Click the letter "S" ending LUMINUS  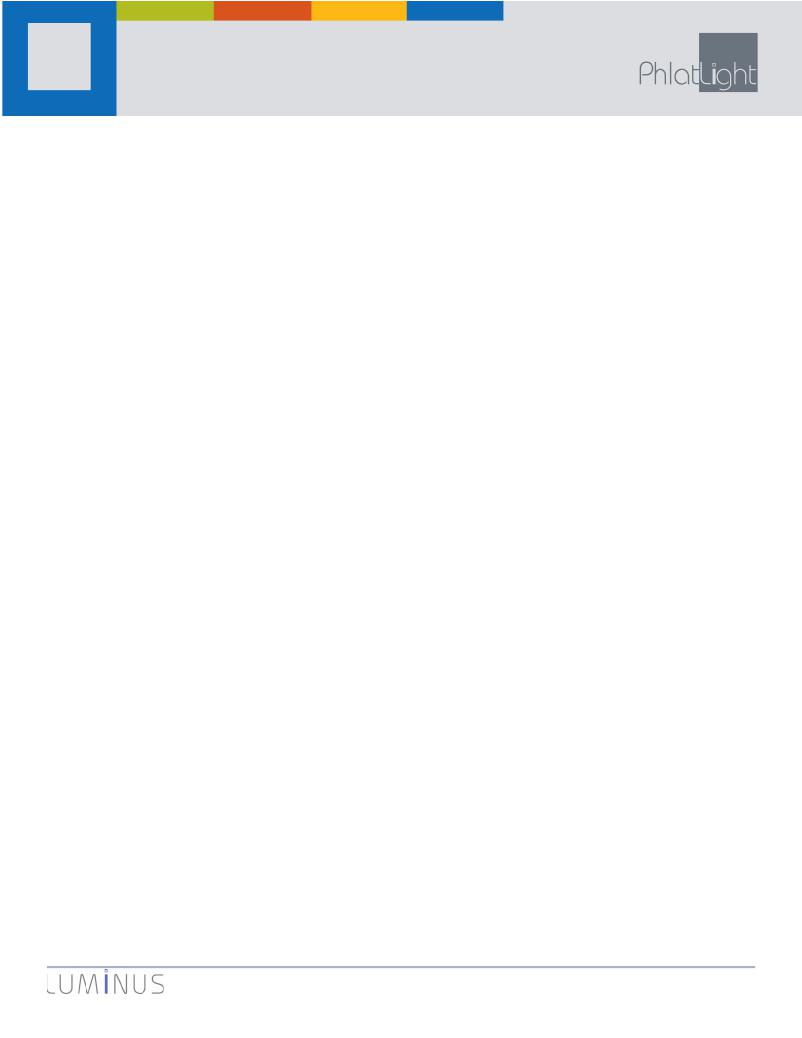(x=157, y=984)
